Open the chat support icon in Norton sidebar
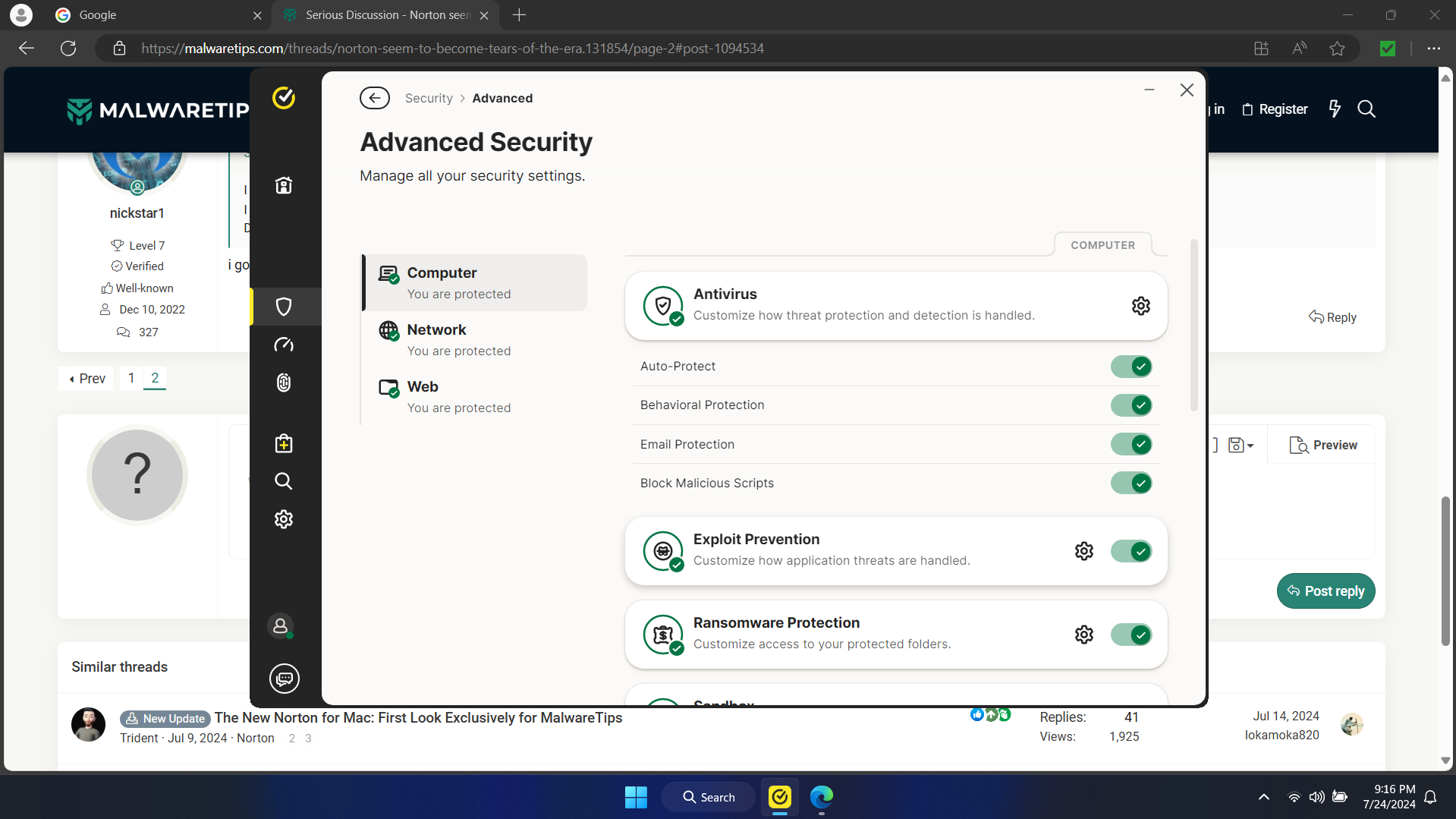1456x819 pixels. 285,679
